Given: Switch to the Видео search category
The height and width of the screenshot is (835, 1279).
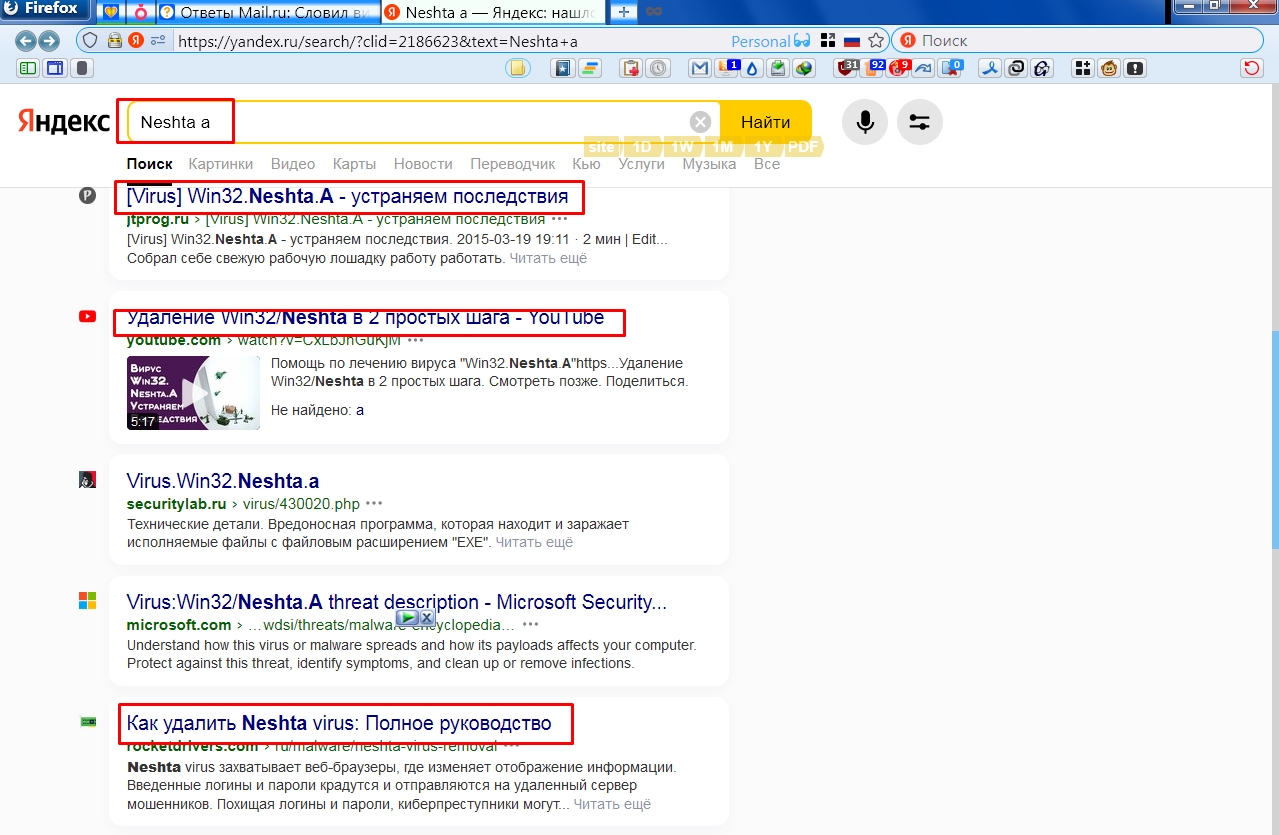Looking at the screenshot, I should pyautogui.click(x=293, y=164).
